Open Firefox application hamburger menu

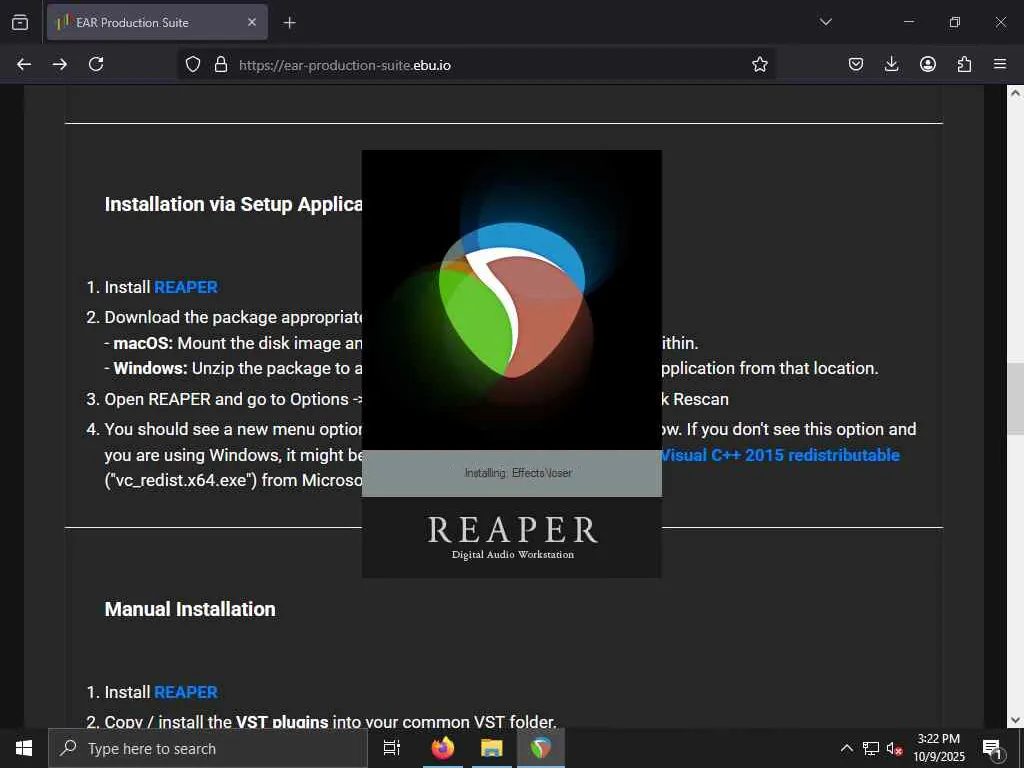tap(1000, 64)
